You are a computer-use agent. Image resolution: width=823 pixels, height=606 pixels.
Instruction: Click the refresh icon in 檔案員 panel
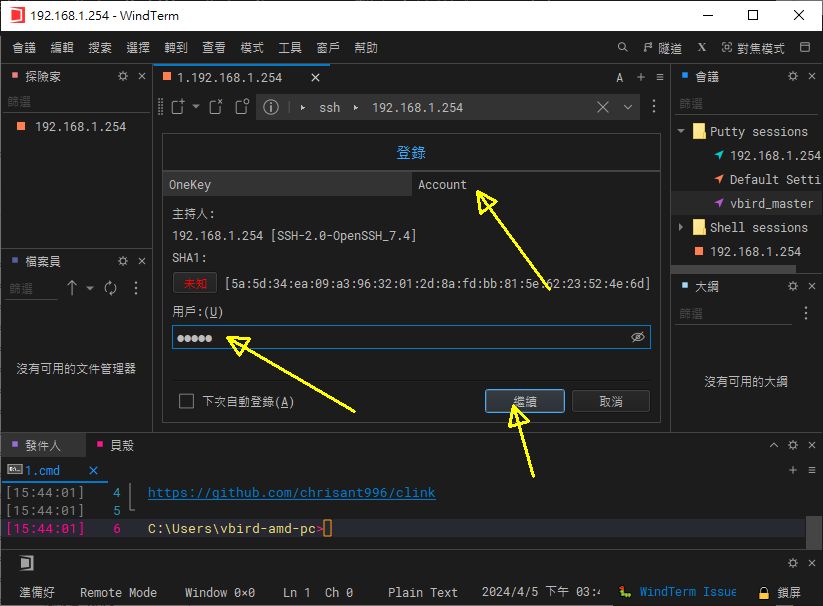110,288
